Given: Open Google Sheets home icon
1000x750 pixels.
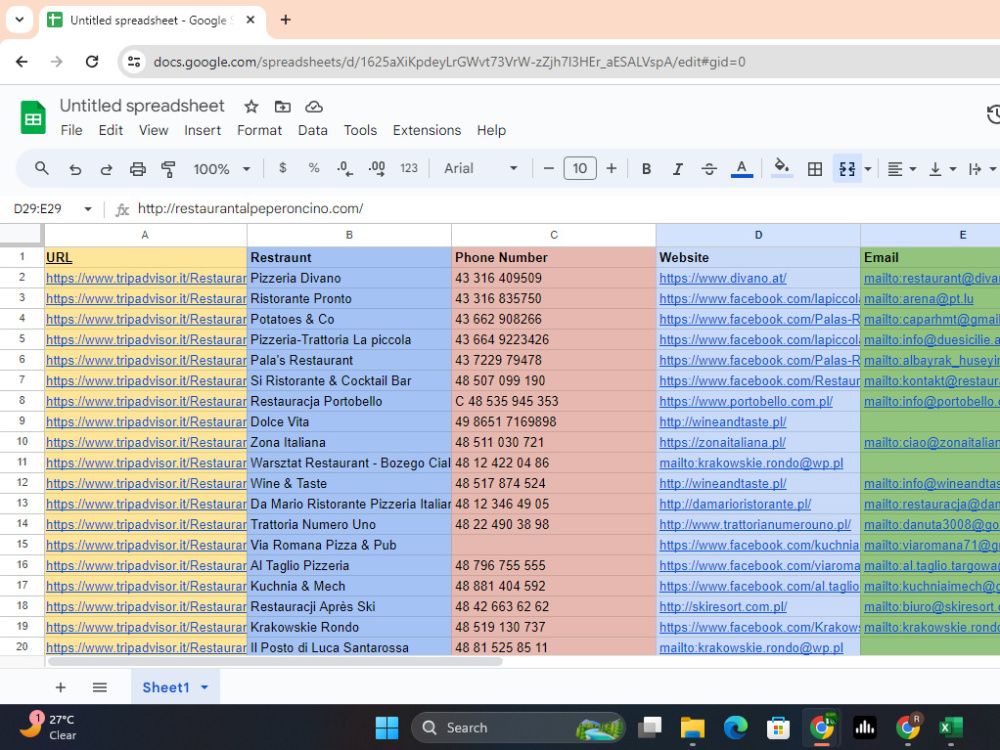Looking at the screenshot, I should coord(33,117).
